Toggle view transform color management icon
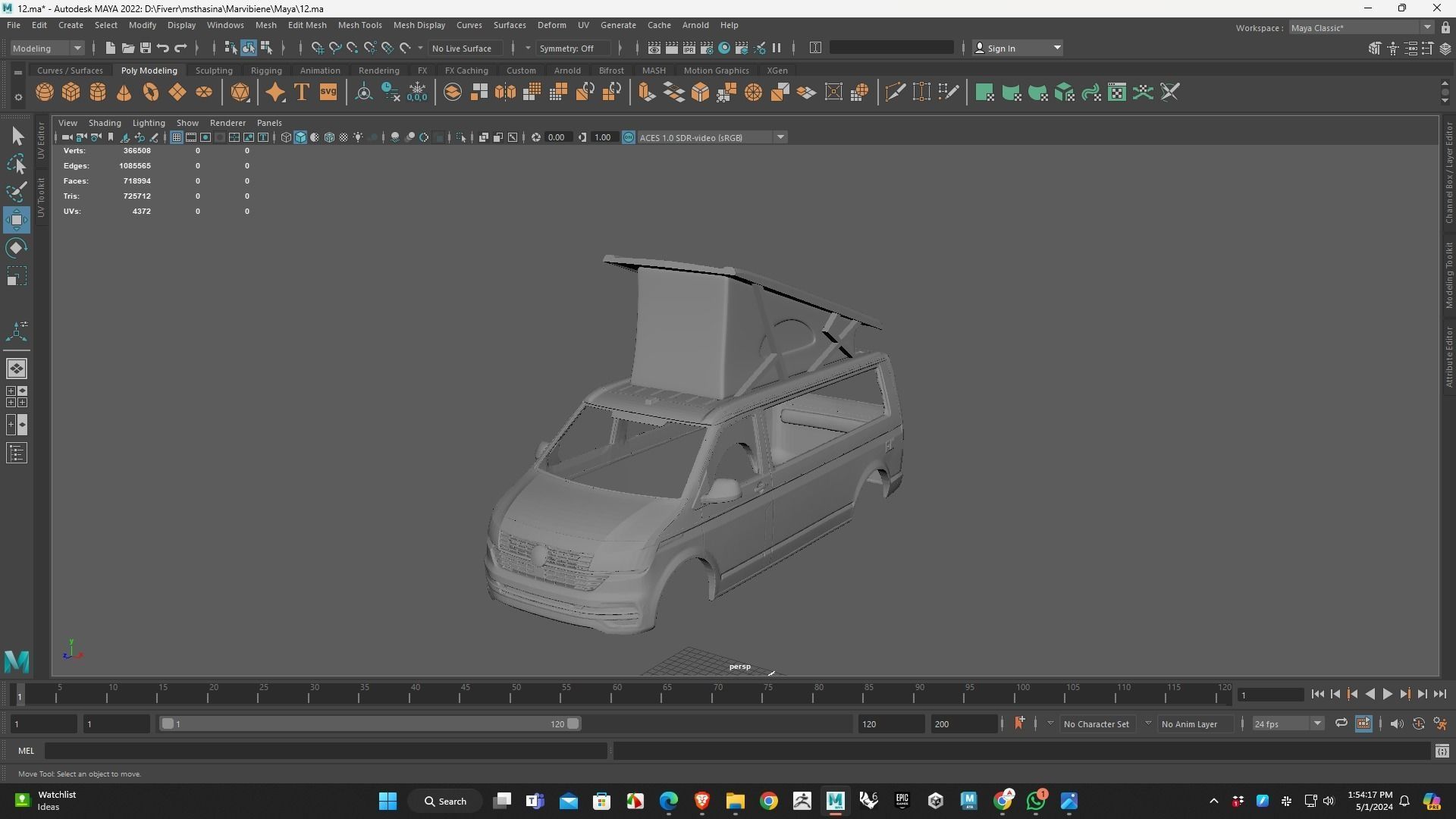This screenshot has width=1456, height=819. point(629,137)
